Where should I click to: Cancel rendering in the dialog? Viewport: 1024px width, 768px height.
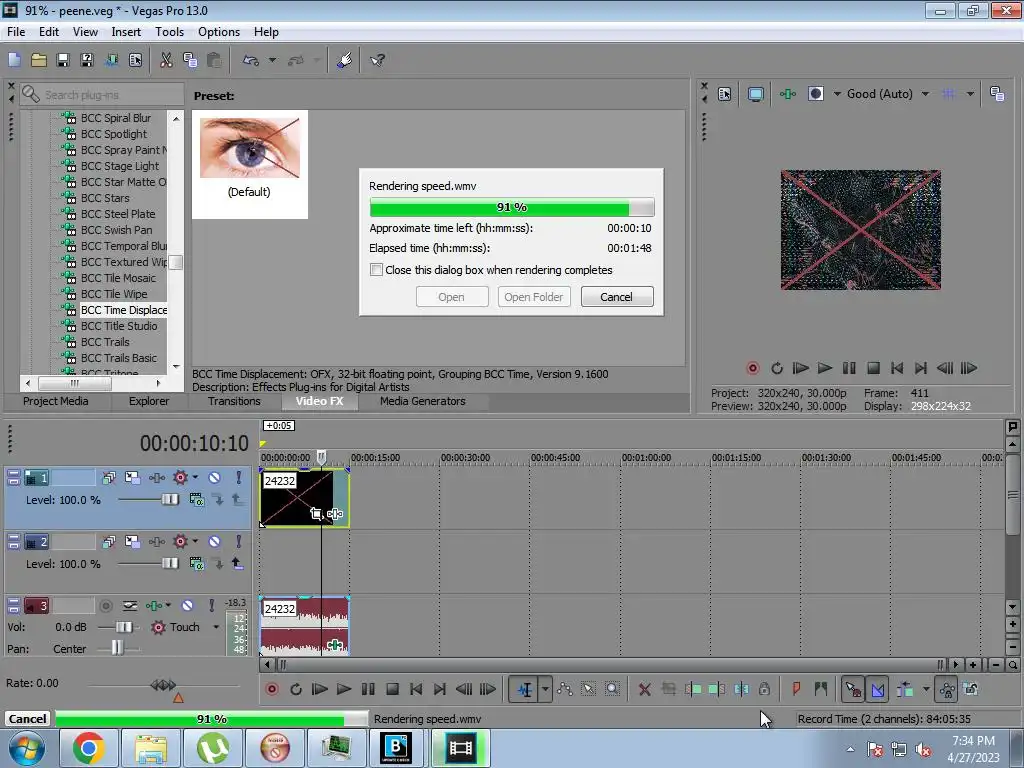point(616,296)
